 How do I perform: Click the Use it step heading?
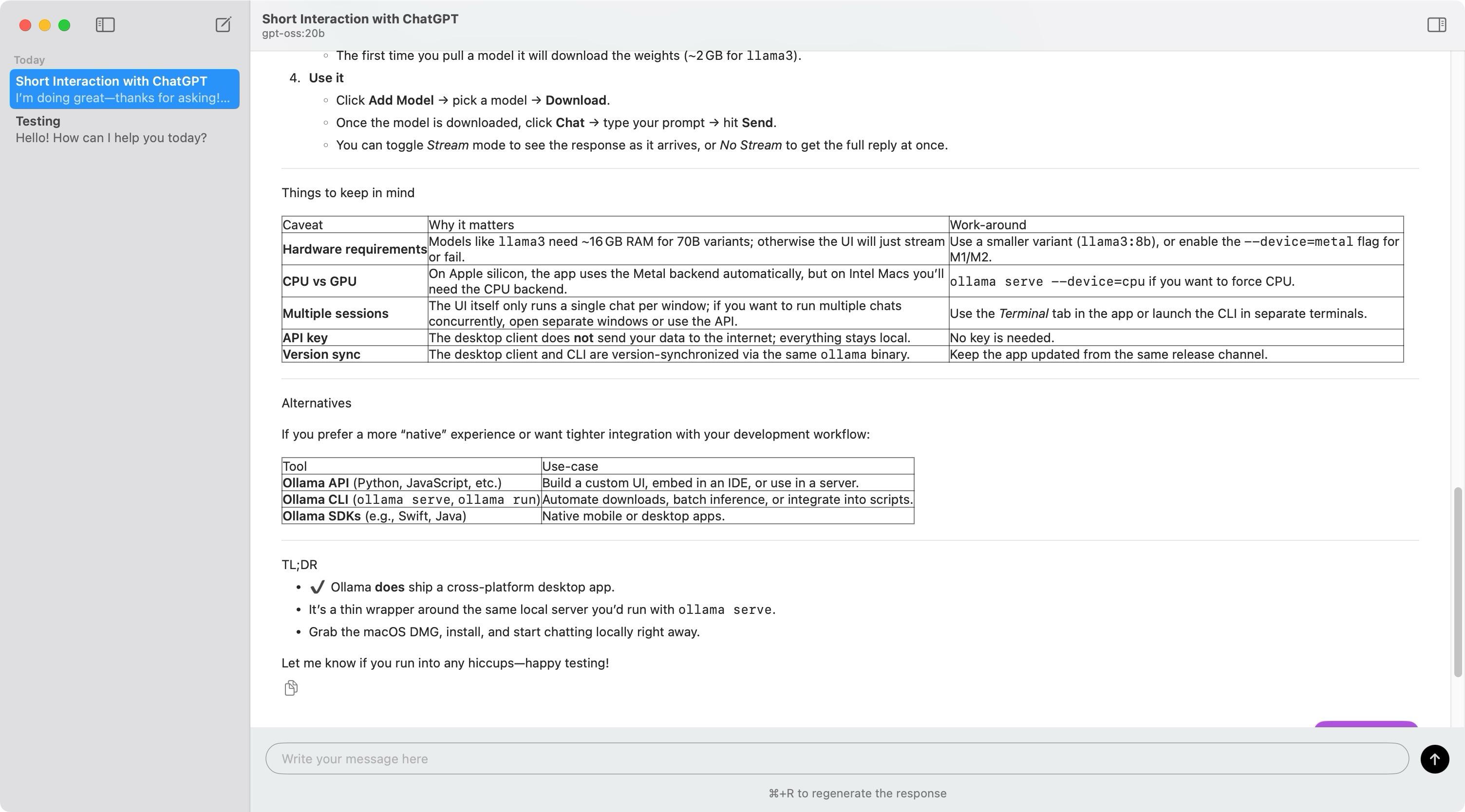(x=326, y=78)
